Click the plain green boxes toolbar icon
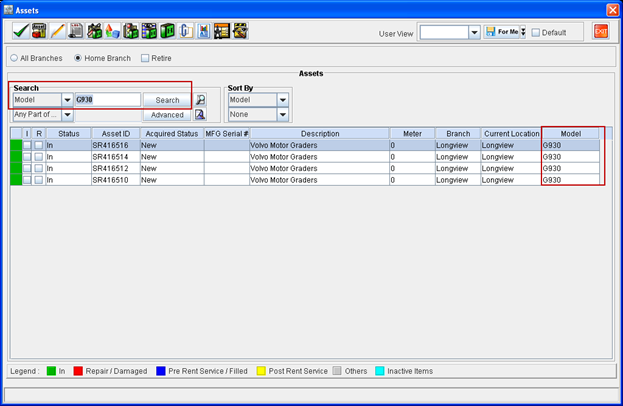 point(167,31)
